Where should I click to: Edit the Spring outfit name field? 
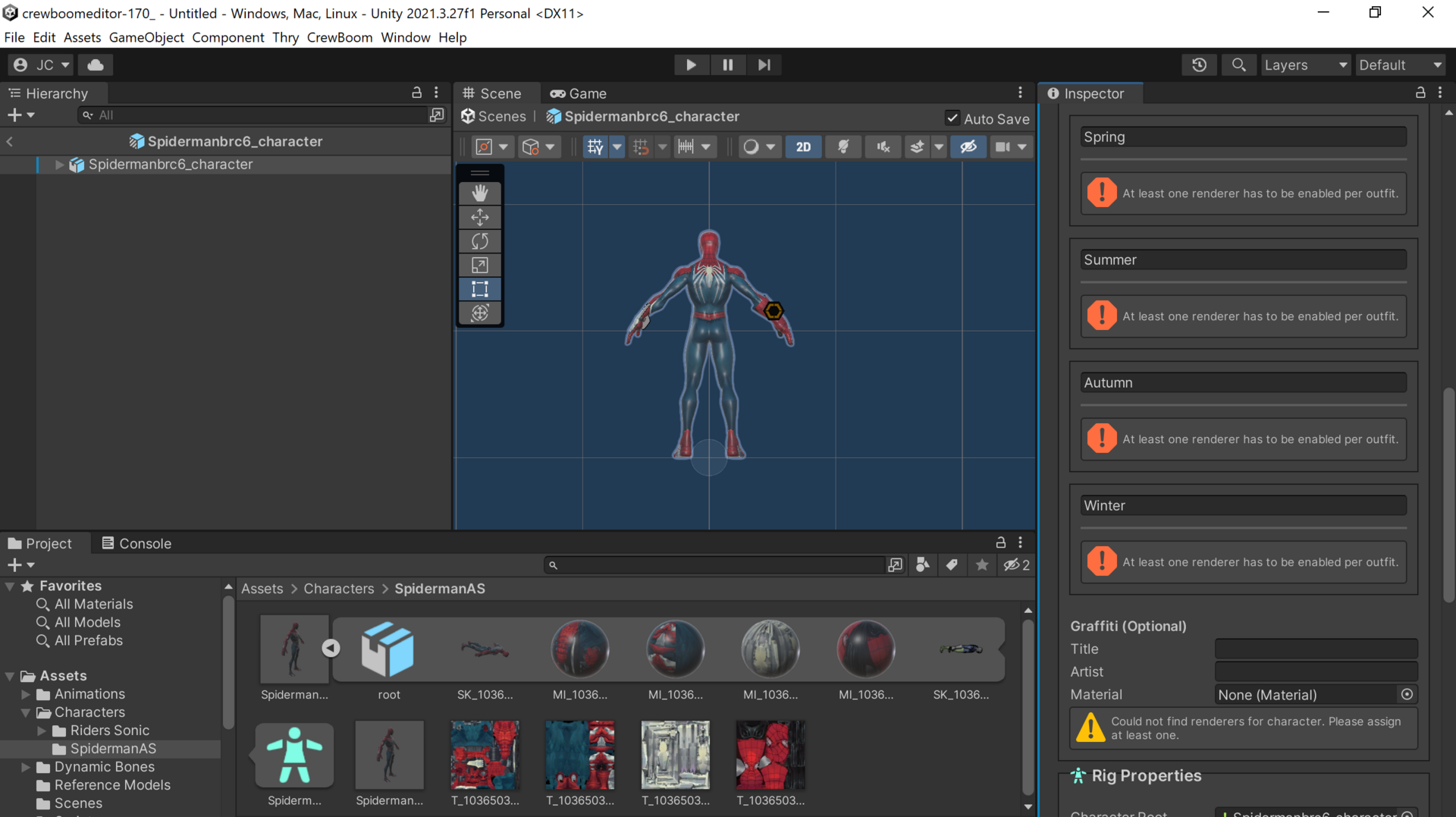point(1243,137)
